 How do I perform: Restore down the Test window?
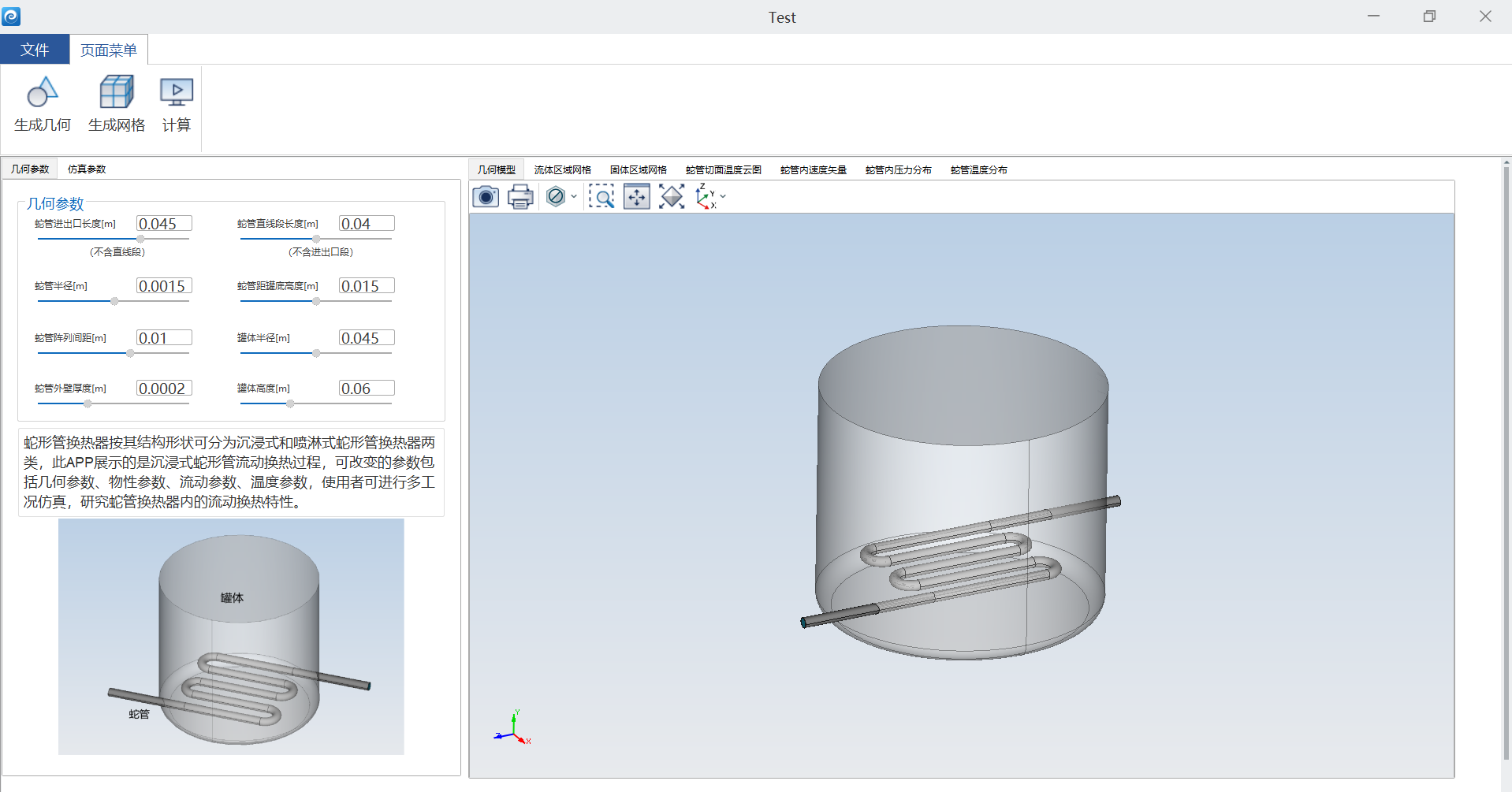pyautogui.click(x=1429, y=17)
